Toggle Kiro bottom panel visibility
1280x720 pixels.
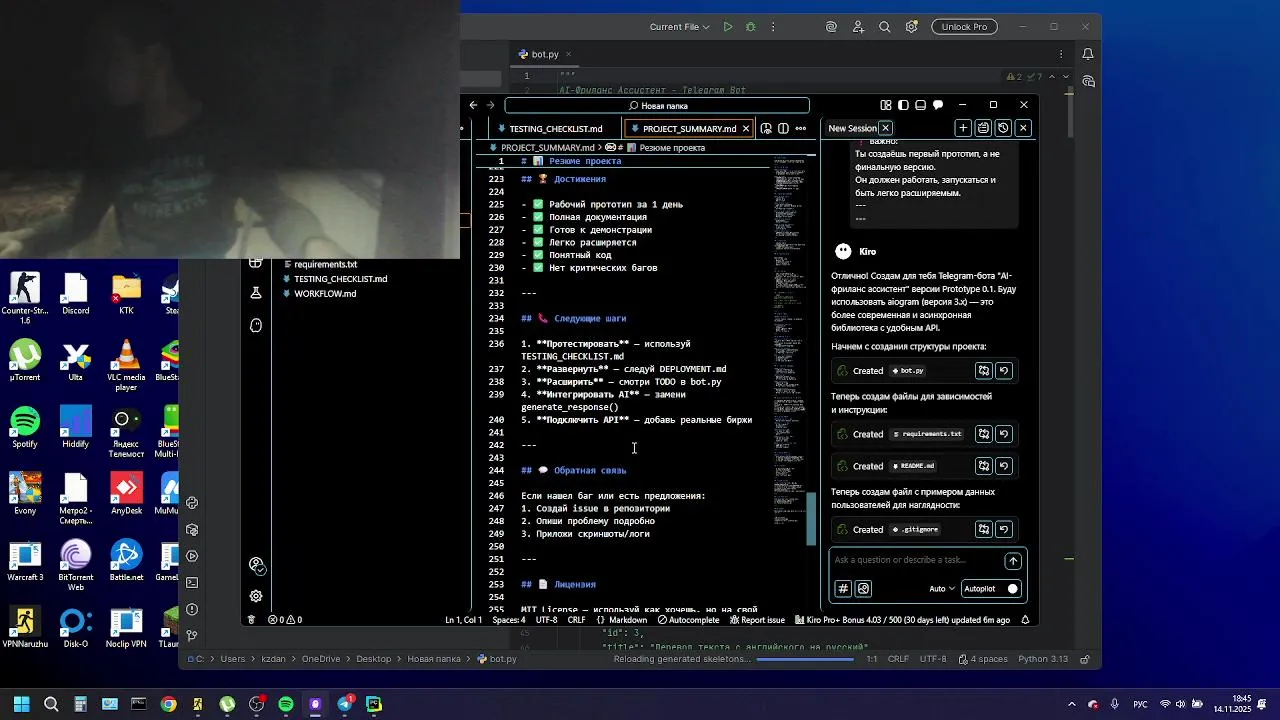tap(920, 105)
